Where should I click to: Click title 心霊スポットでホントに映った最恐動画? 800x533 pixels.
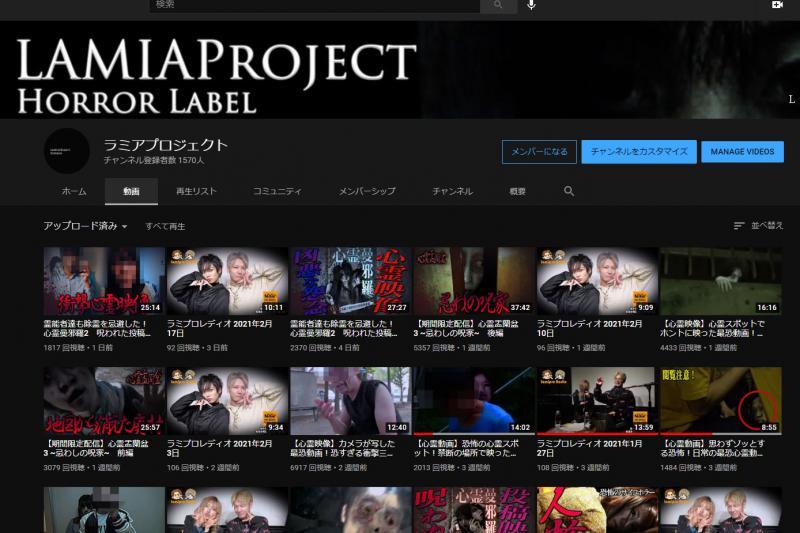pyautogui.click(x=713, y=328)
